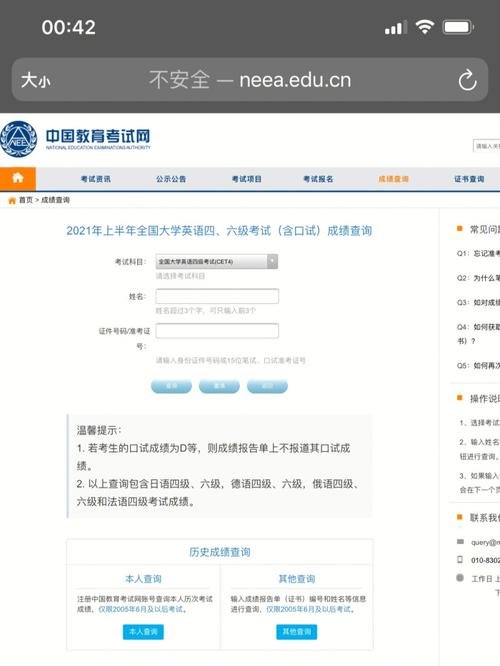Viewport: 500px width, 666px height.
Task: Click the small breadcrumb house icon
Action: (x=12, y=200)
